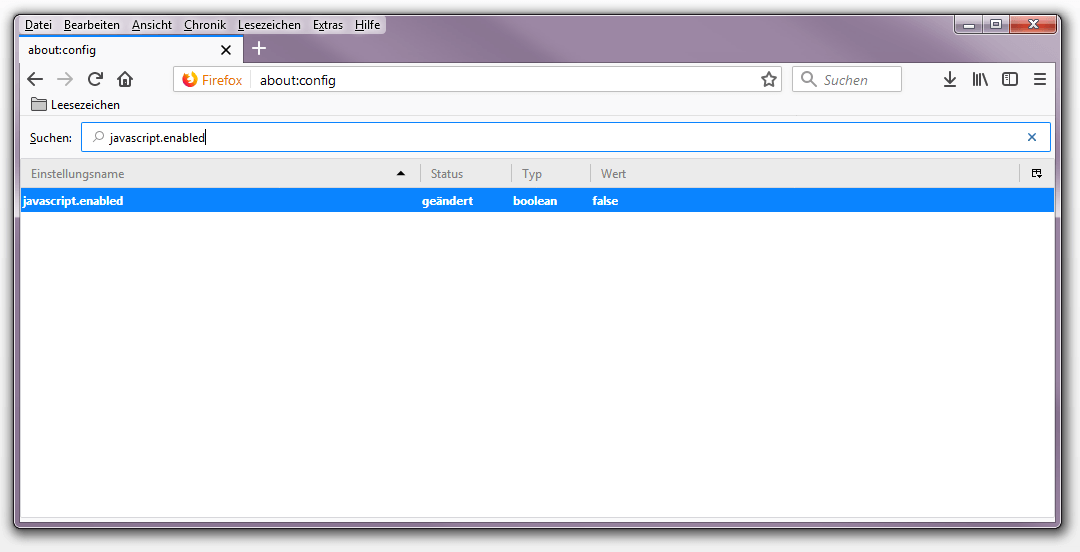
Task: Close the about:config tab
Action: (x=226, y=50)
